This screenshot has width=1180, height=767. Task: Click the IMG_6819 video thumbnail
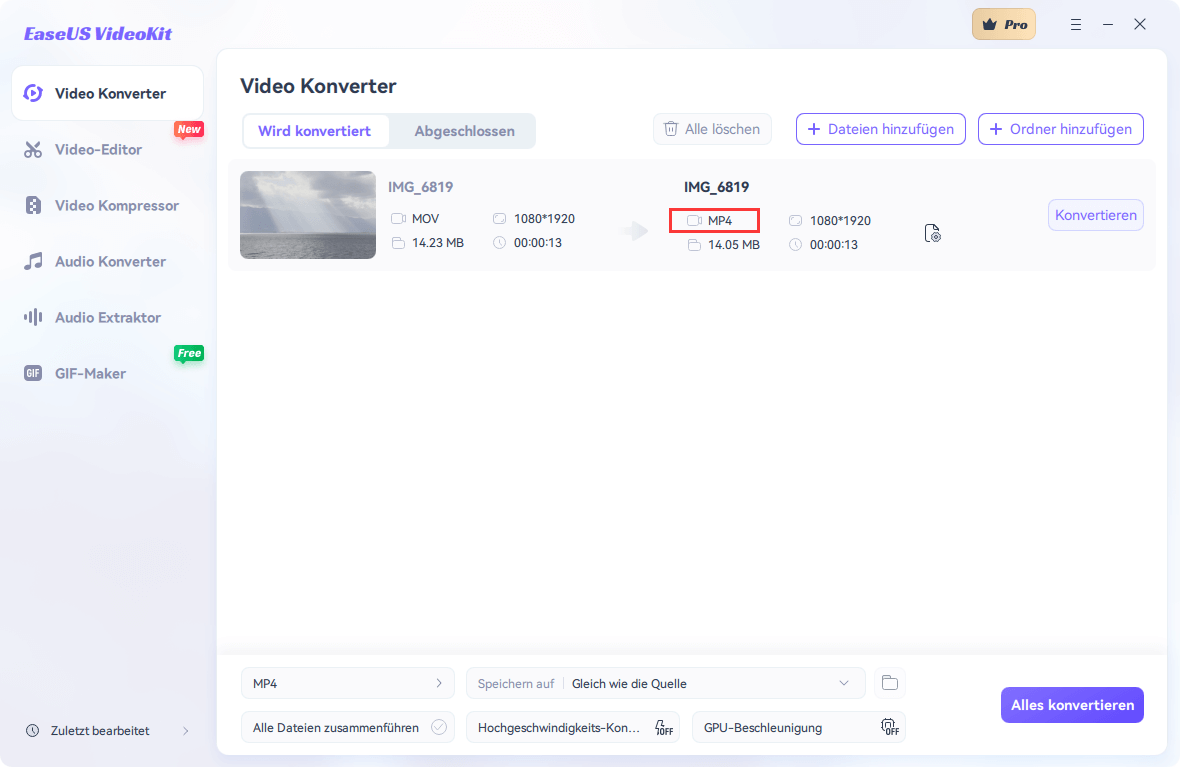(x=308, y=215)
